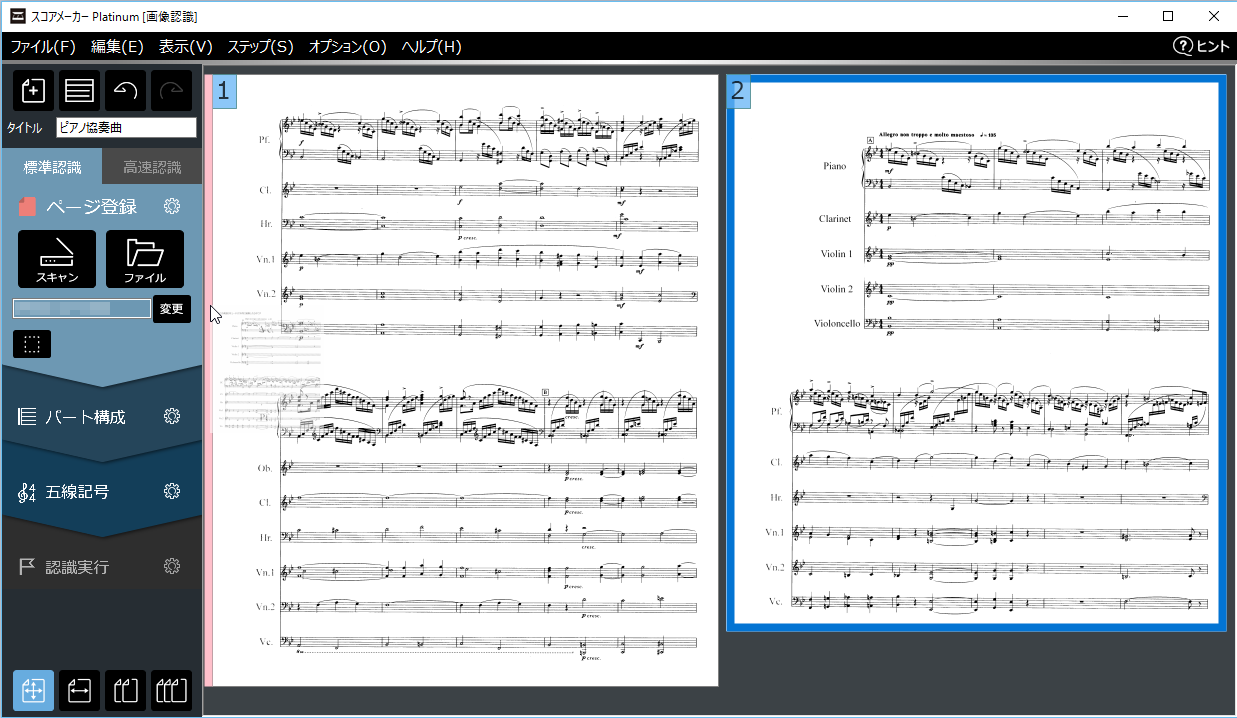The image size is (1237, 718).
Task: Click the page number 2 badge
Action: (738, 92)
